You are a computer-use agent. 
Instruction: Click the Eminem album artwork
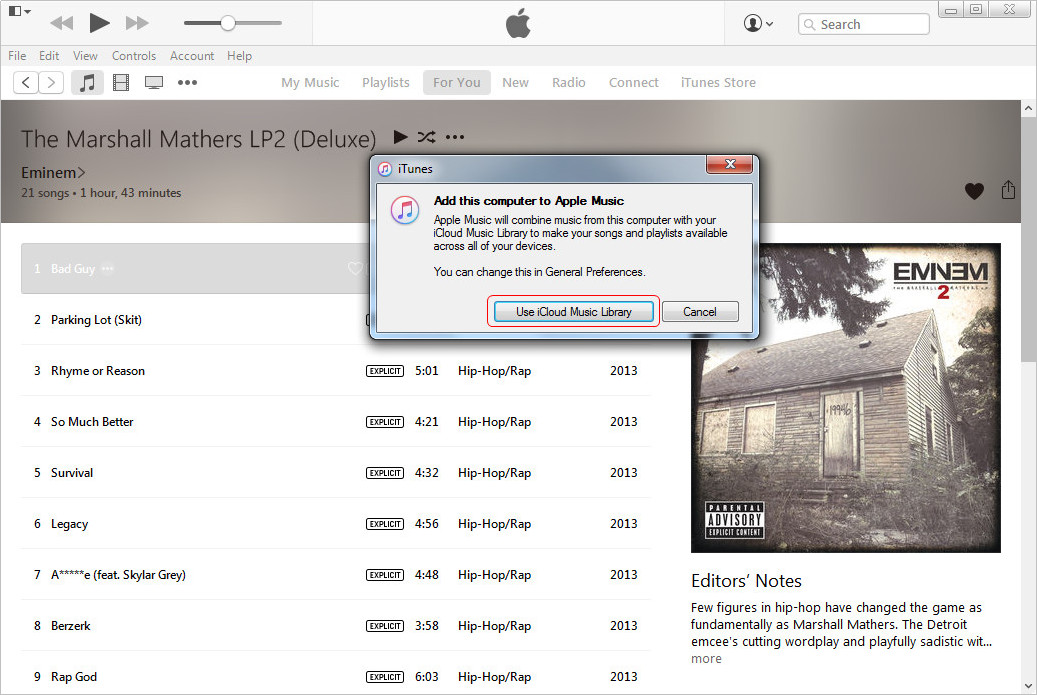pyautogui.click(x=845, y=397)
